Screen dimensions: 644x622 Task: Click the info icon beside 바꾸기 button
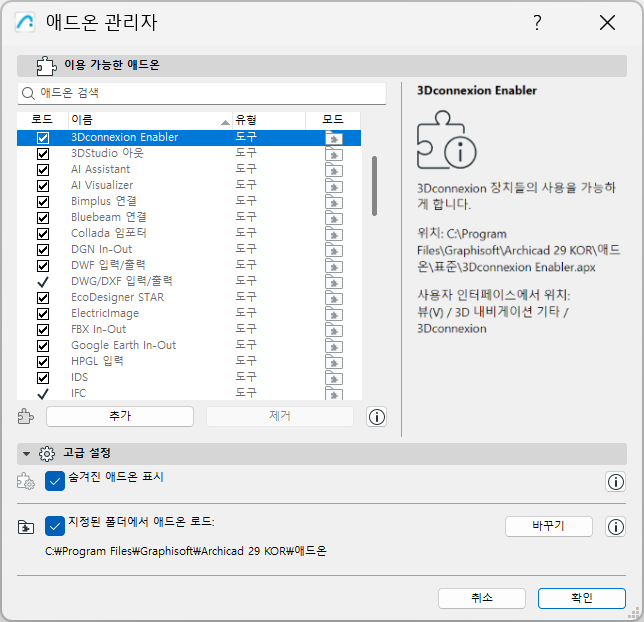tap(615, 527)
